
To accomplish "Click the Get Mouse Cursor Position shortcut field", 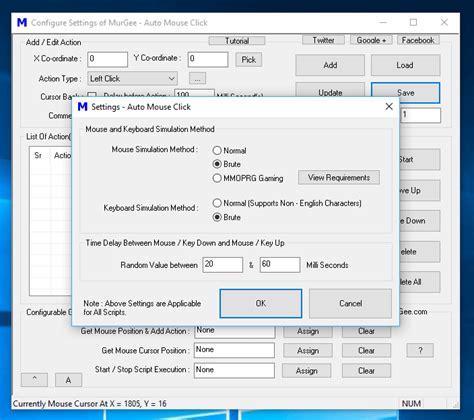I will [x=234, y=350].
